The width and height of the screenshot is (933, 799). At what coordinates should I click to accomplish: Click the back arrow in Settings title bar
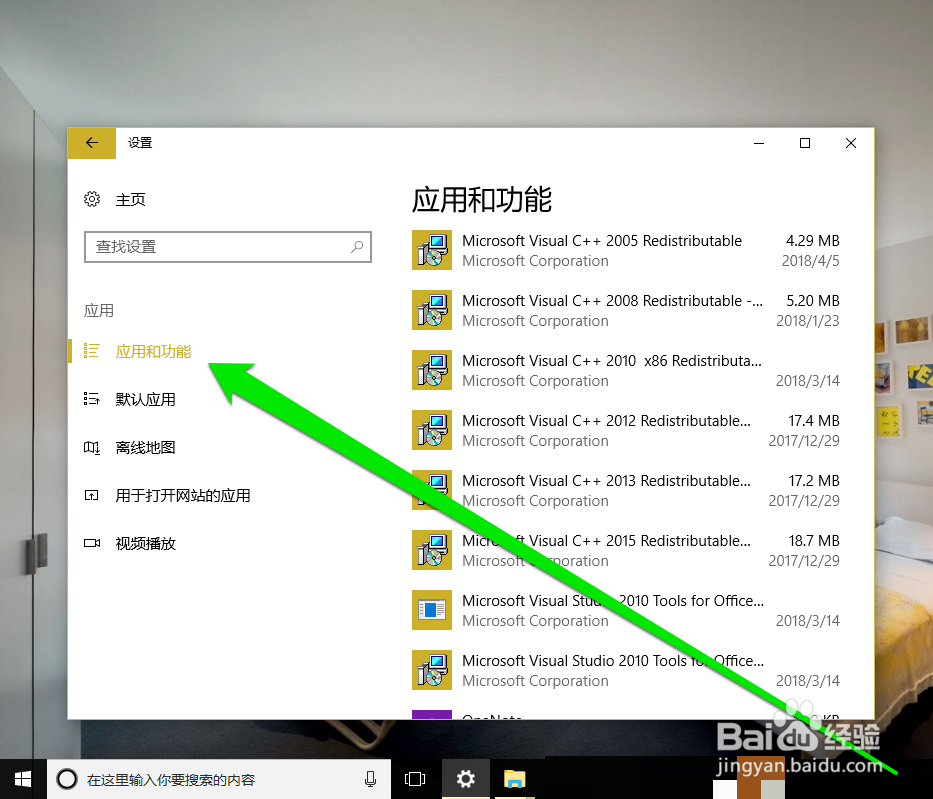coord(92,143)
